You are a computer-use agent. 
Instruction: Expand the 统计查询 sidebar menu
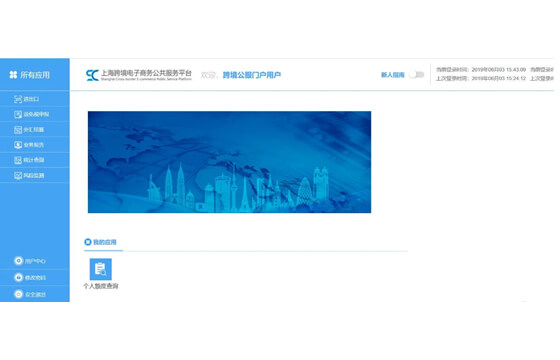coord(35,160)
